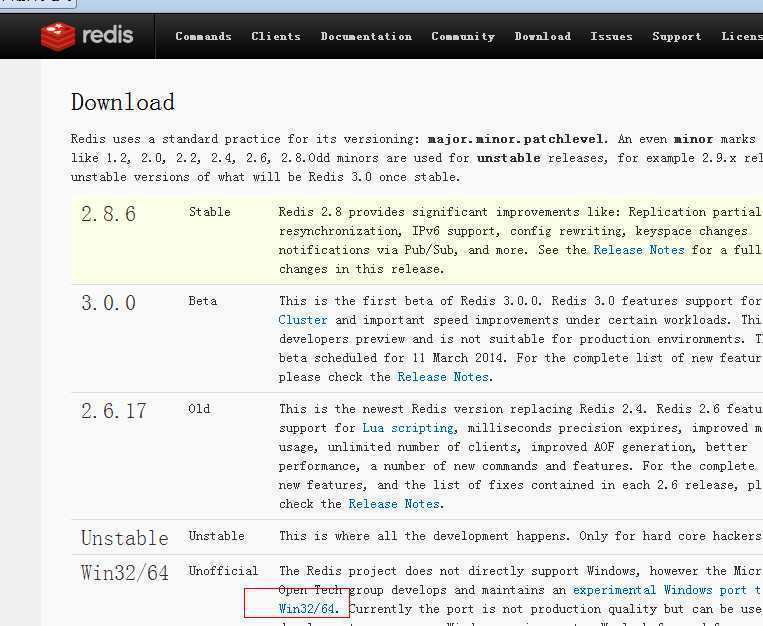The image size is (763, 626).
Task: Select the small Unstable status label
Action: (x=217, y=536)
